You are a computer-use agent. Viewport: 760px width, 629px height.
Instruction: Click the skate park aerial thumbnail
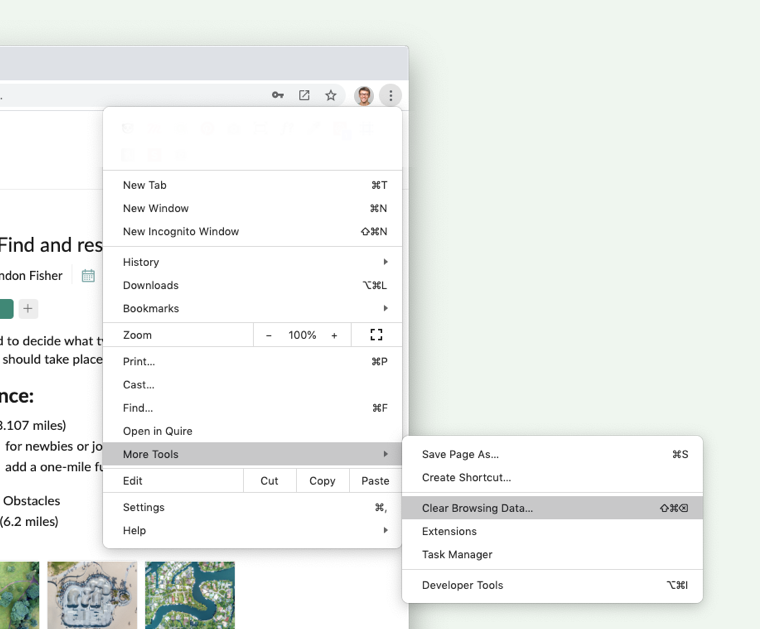coord(92,595)
